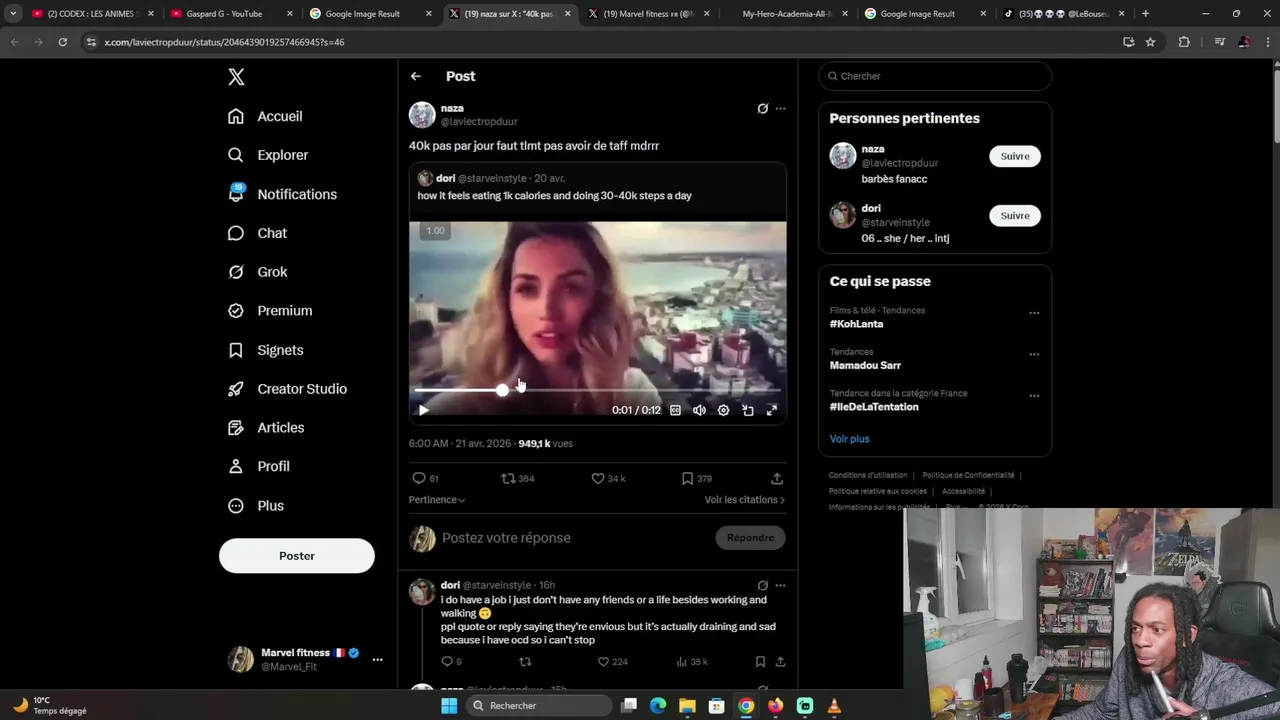1280x720 pixels.
Task: Click Voir plus under trends
Action: click(849, 439)
